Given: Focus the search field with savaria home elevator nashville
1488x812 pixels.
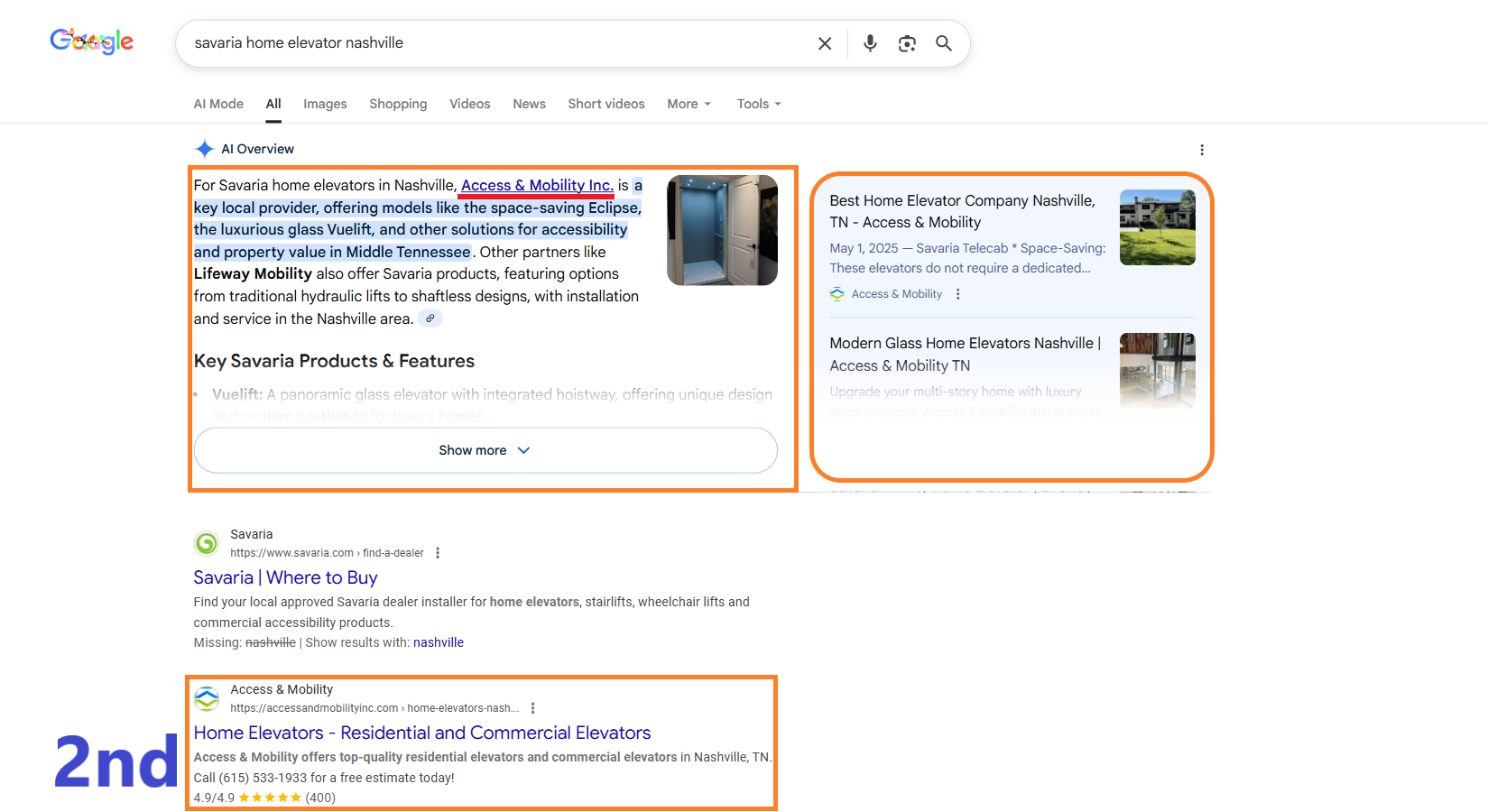Looking at the screenshot, I should click(x=496, y=43).
